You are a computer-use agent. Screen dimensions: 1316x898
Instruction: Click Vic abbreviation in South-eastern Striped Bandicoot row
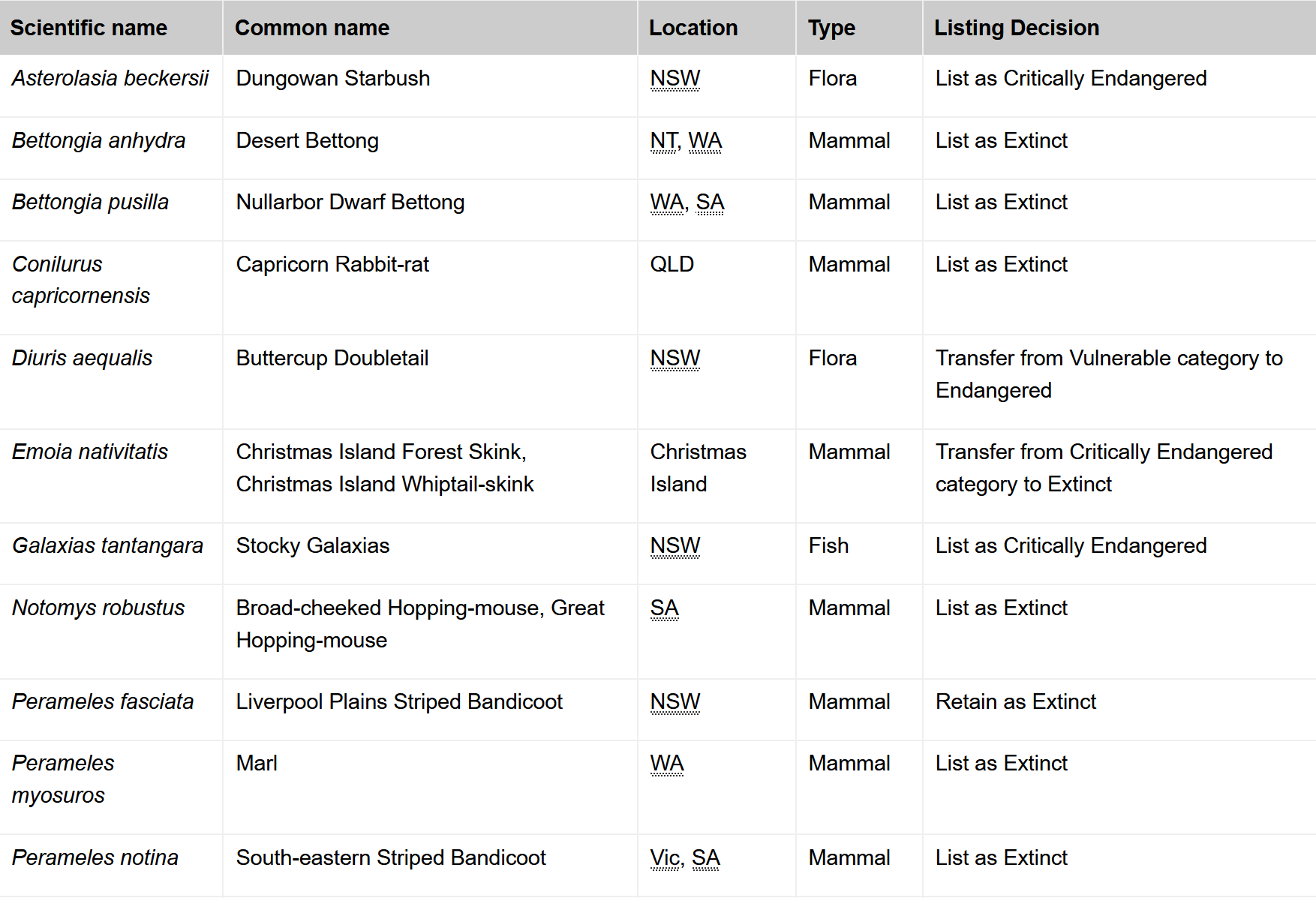tap(665, 857)
